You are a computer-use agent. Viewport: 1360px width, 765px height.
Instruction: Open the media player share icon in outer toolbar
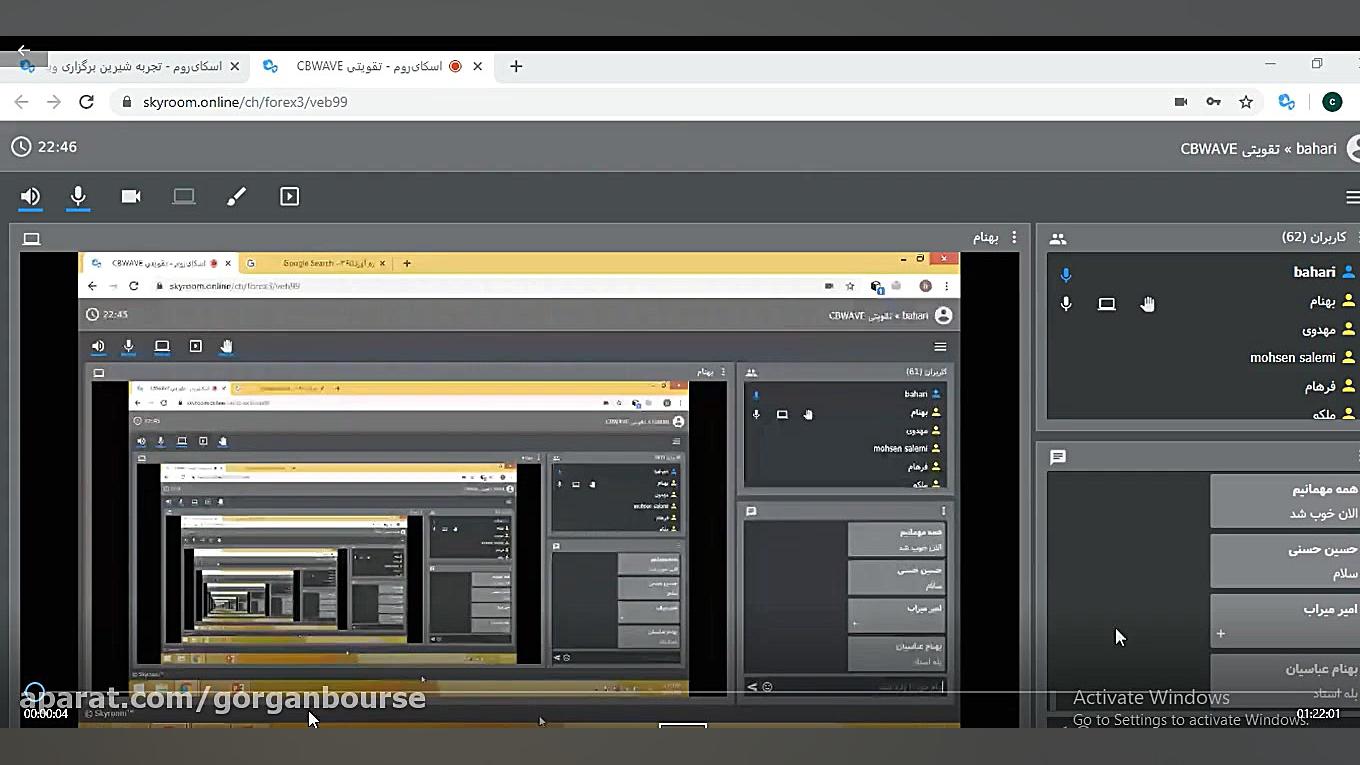(289, 197)
